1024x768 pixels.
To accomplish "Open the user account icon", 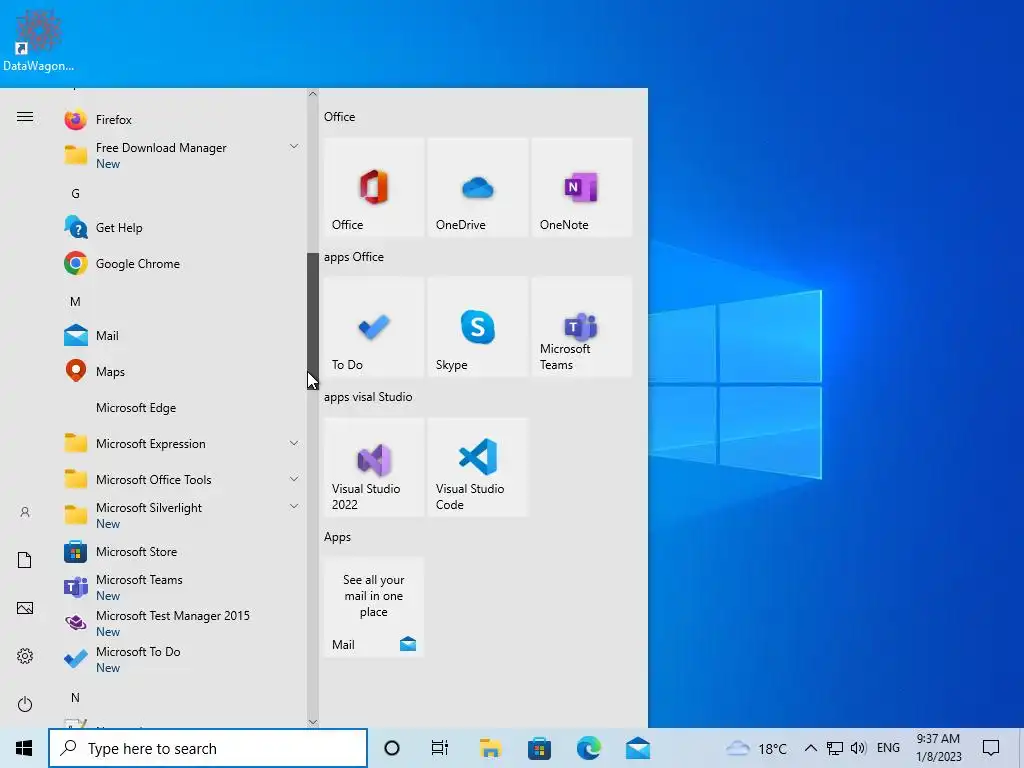I will pos(25,513).
